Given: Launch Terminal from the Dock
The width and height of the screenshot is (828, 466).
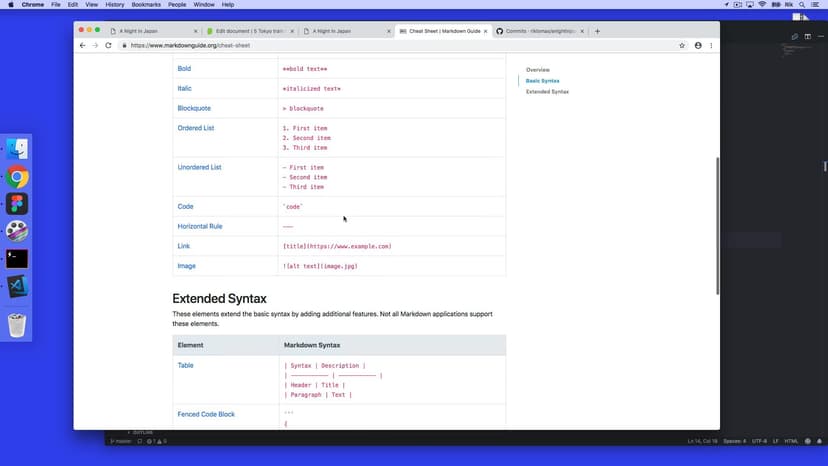Looking at the screenshot, I should coord(17,258).
